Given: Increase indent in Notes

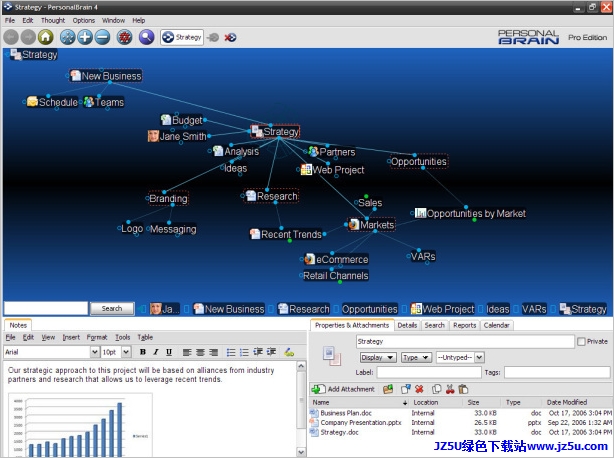Looking at the screenshot, I should pos(271,352).
